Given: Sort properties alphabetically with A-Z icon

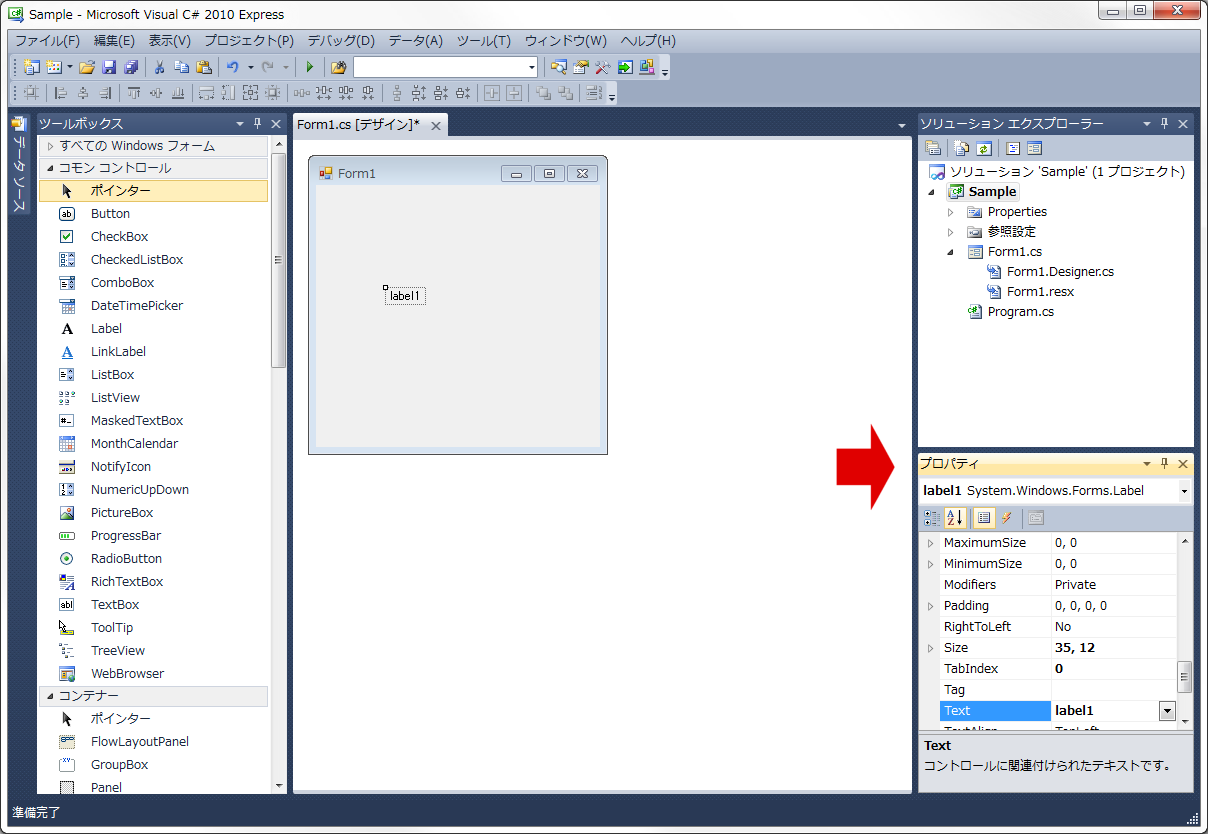Looking at the screenshot, I should [x=955, y=518].
